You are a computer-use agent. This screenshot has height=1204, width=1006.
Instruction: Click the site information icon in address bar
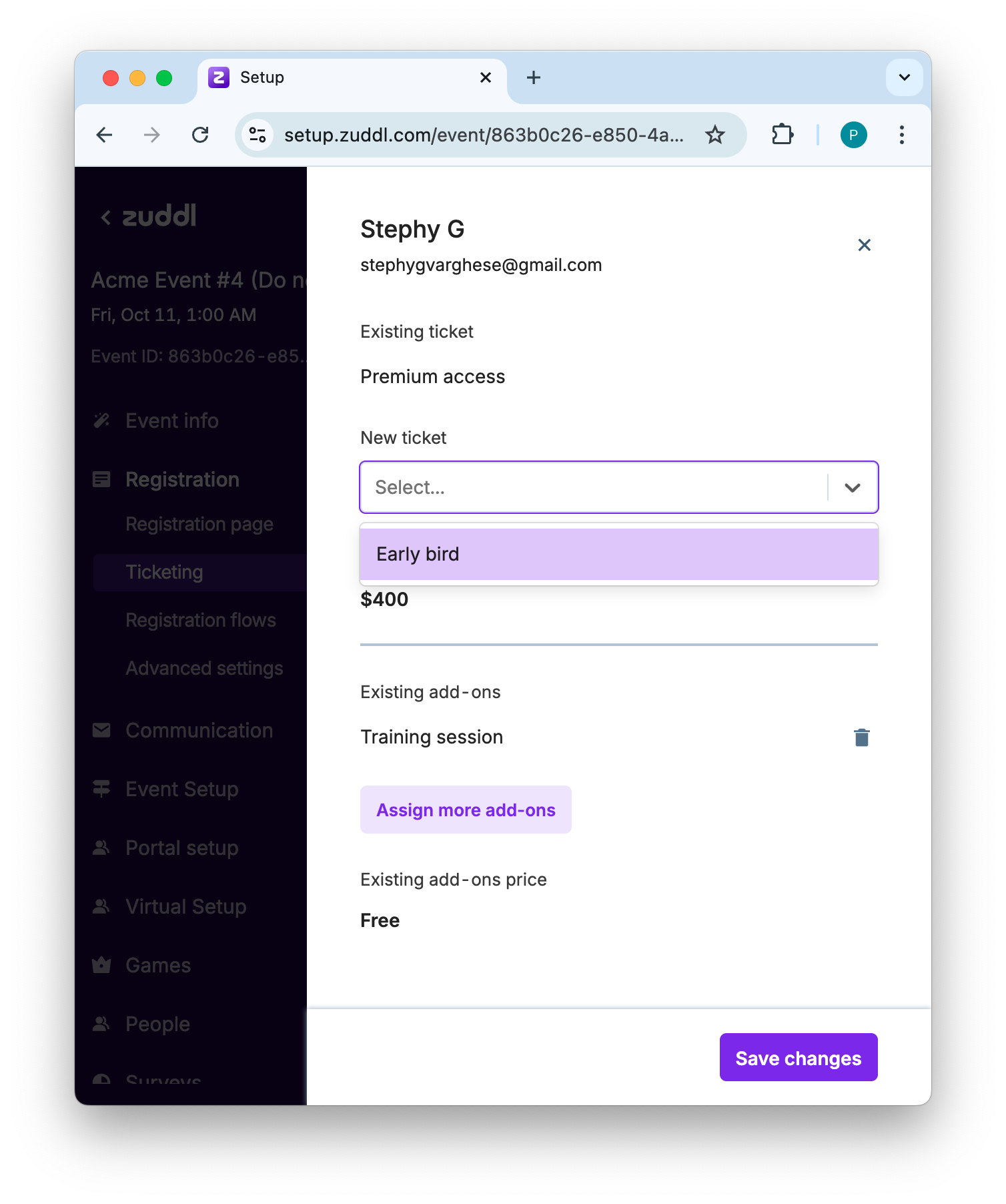coord(258,135)
